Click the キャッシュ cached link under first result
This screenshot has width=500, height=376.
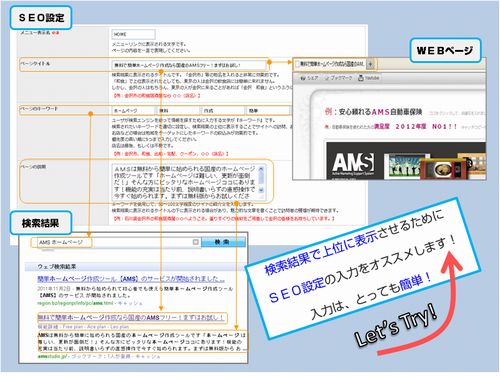pos(130,303)
